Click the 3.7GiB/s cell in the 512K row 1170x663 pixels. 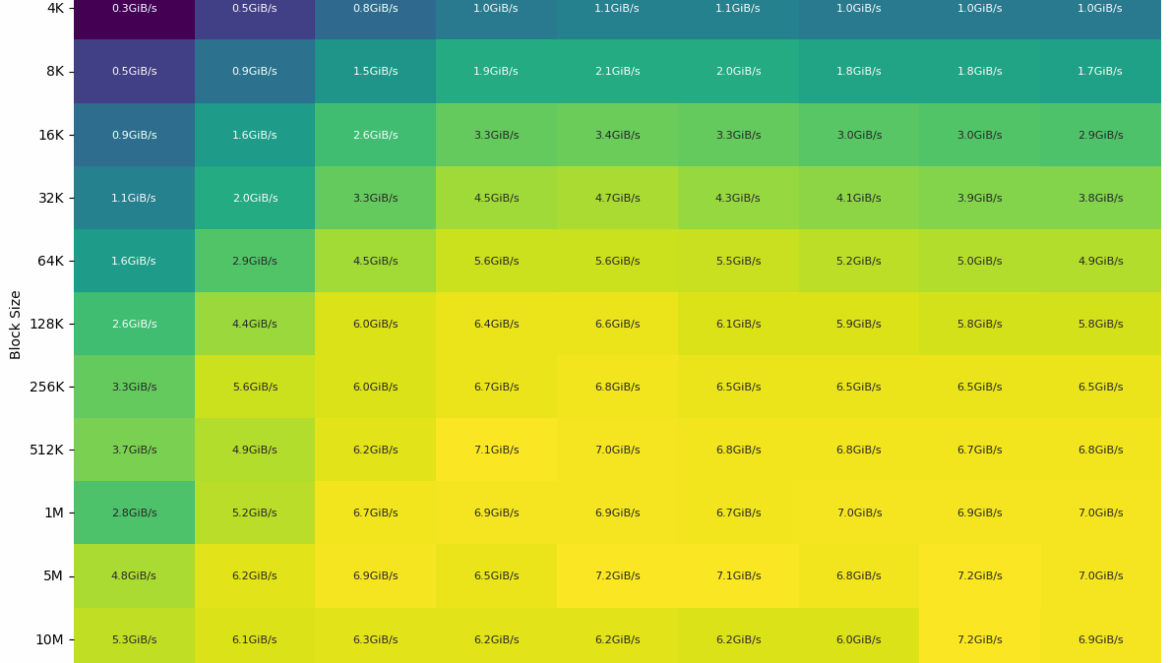coord(134,450)
